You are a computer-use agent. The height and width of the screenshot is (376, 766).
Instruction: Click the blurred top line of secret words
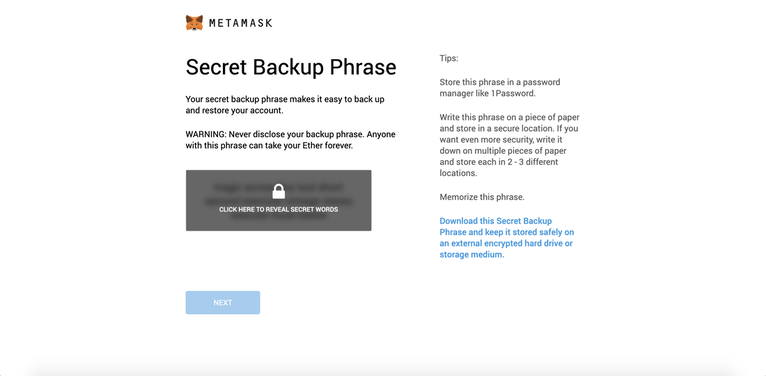[x=278, y=187]
